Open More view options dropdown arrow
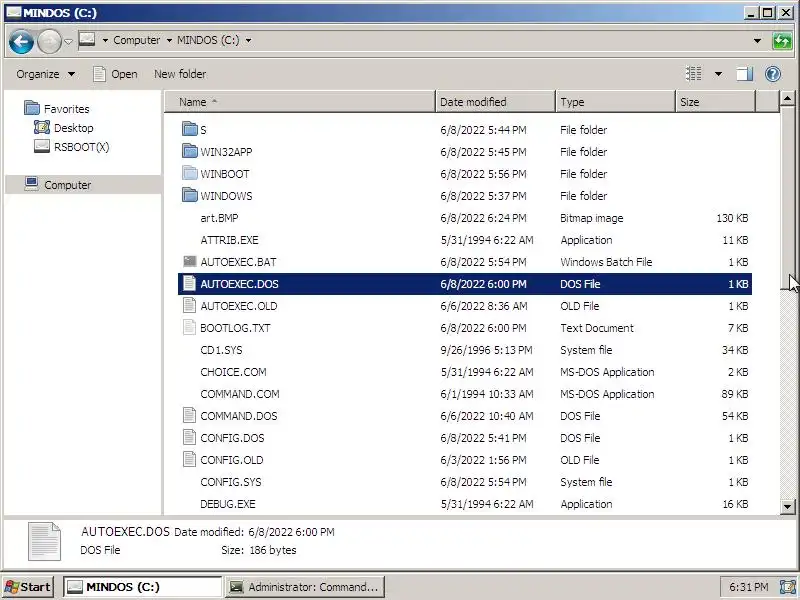Image resolution: width=800 pixels, height=600 pixels. click(718, 74)
